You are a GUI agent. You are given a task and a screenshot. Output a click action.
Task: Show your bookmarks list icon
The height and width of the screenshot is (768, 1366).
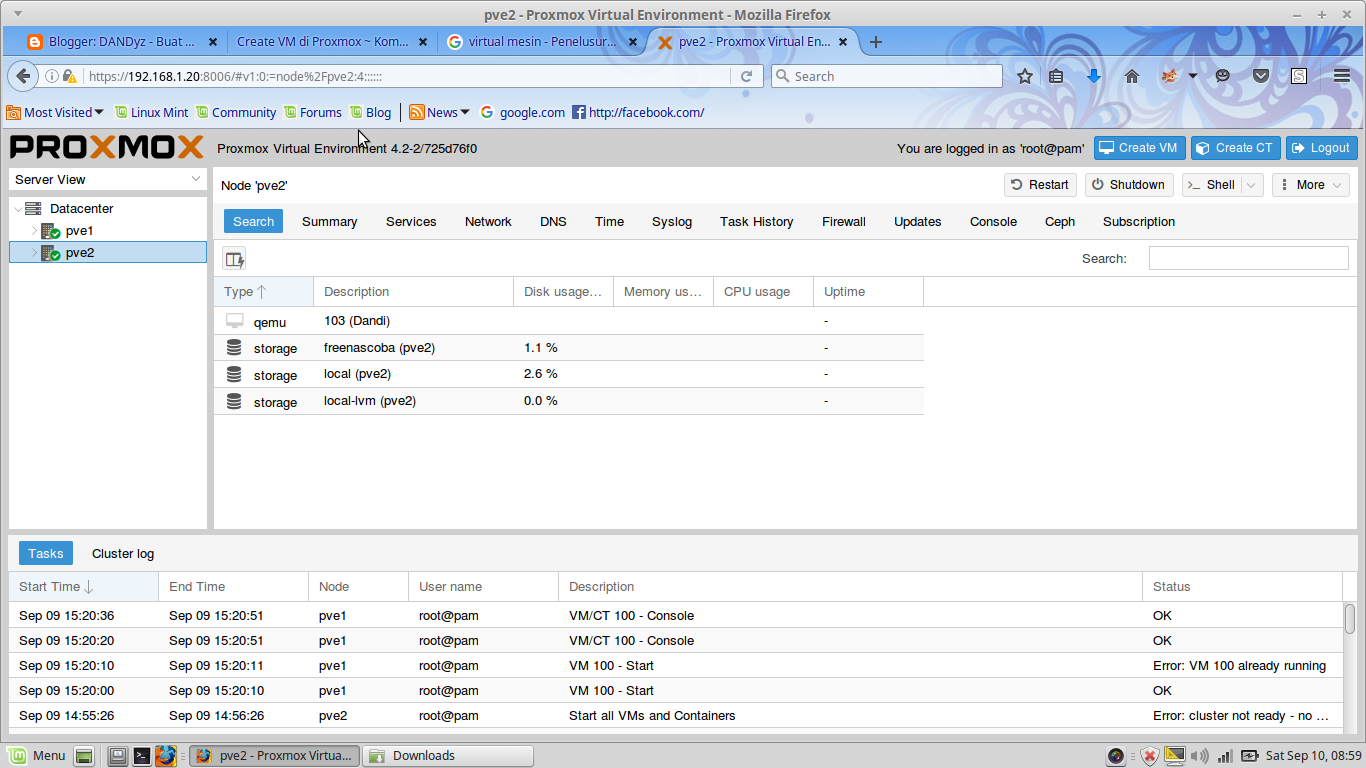coord(1056,76)
